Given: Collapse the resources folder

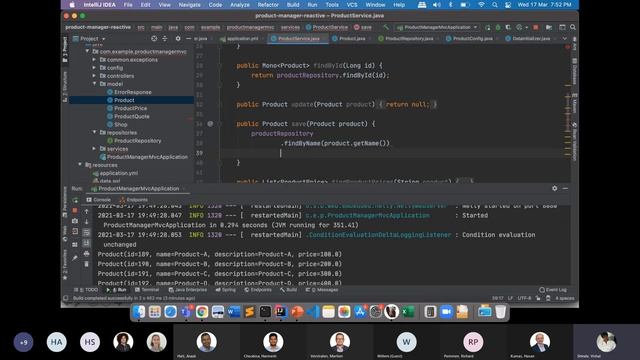Looking at the screenshot, I should (x=80, y=165).
